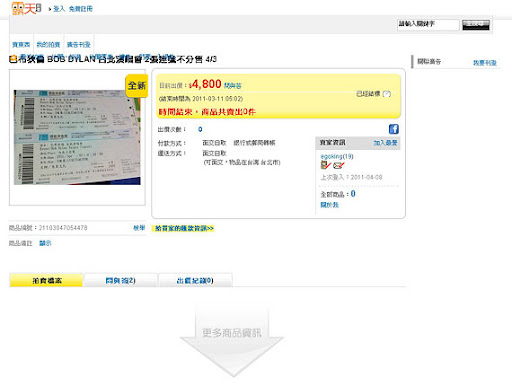Open seller egoking(19) profile
Viewport: 512px width, 386px height.
337,156
